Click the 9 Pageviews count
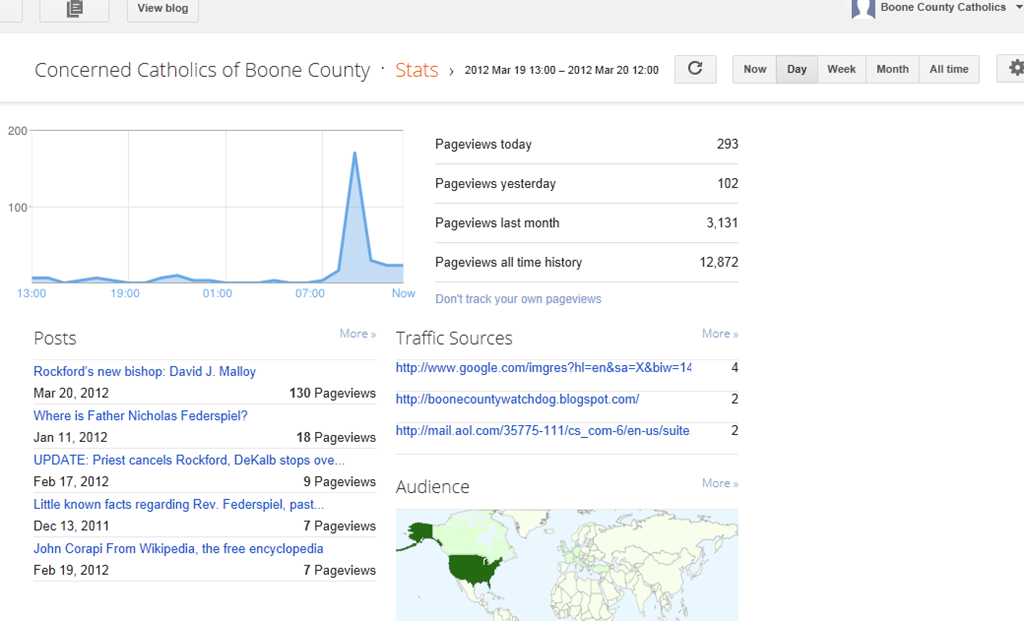The height and width of the screenshot is (621, 1024). point(339,482)
